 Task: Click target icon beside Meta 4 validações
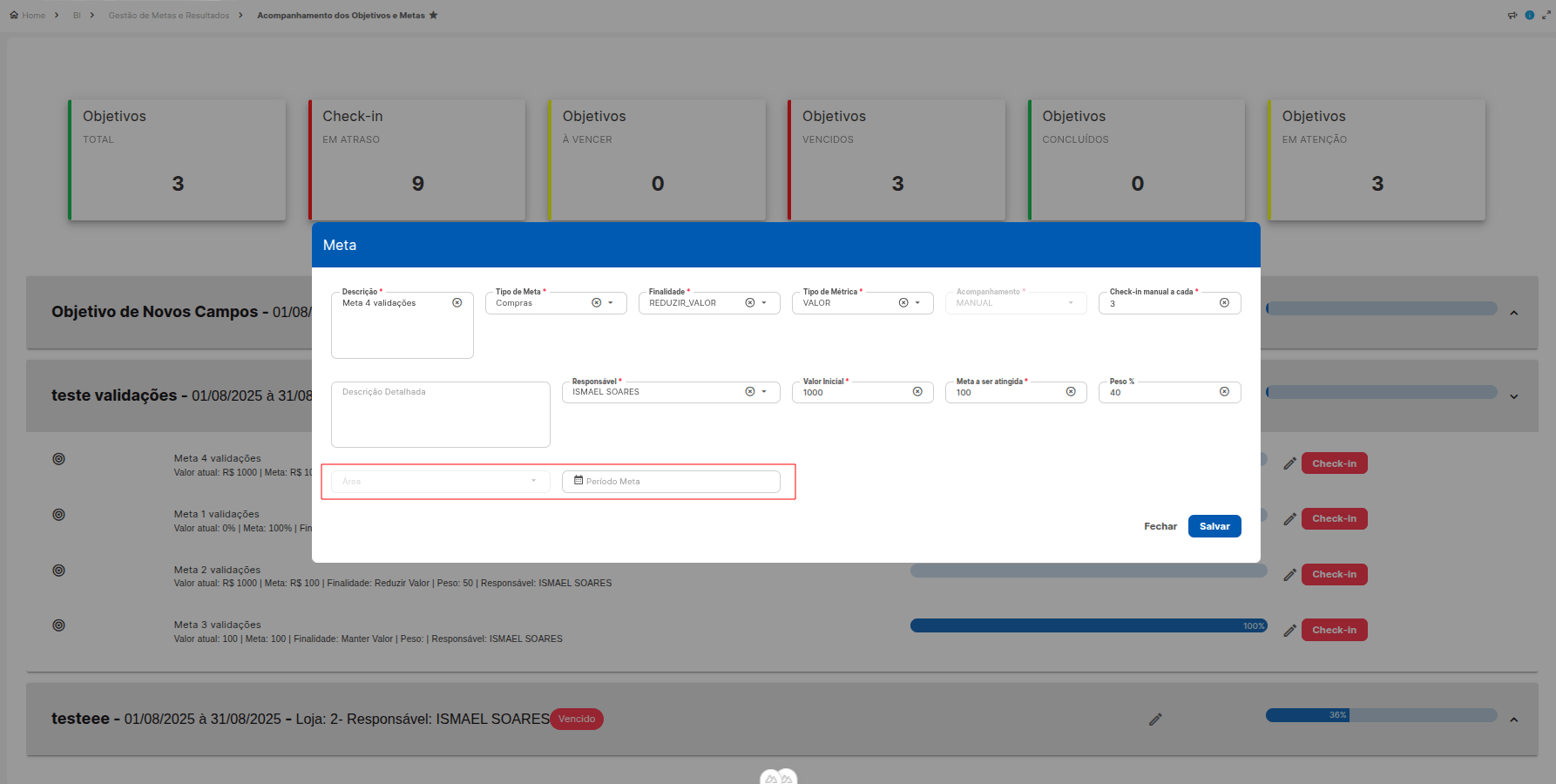59,459
